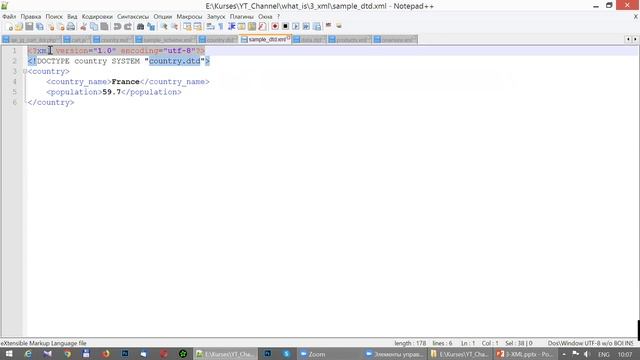Open the volume control in the system tray
The width and height of the screenshot is (640, 360).
pos(587,354)
